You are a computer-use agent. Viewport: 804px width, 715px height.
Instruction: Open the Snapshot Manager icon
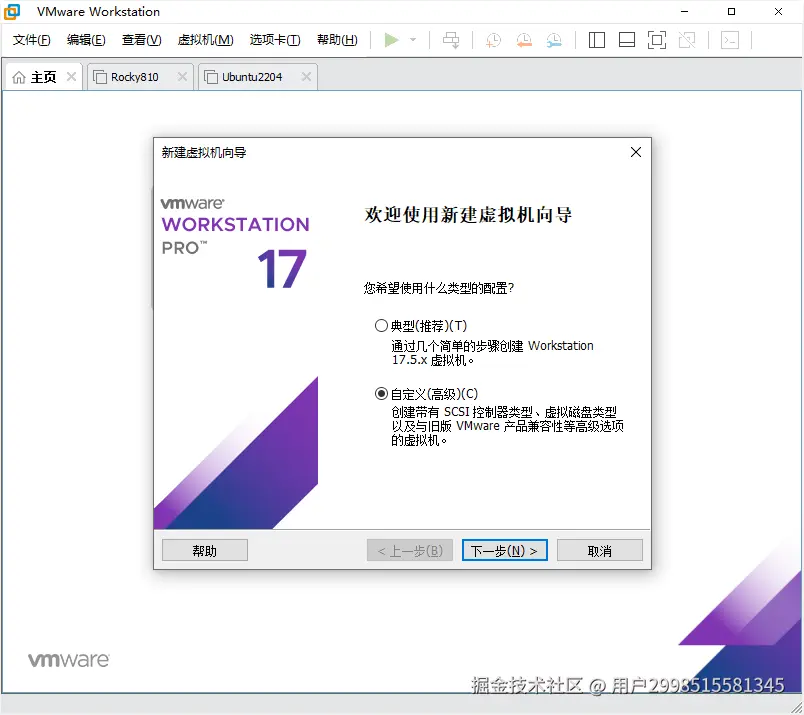554,40
